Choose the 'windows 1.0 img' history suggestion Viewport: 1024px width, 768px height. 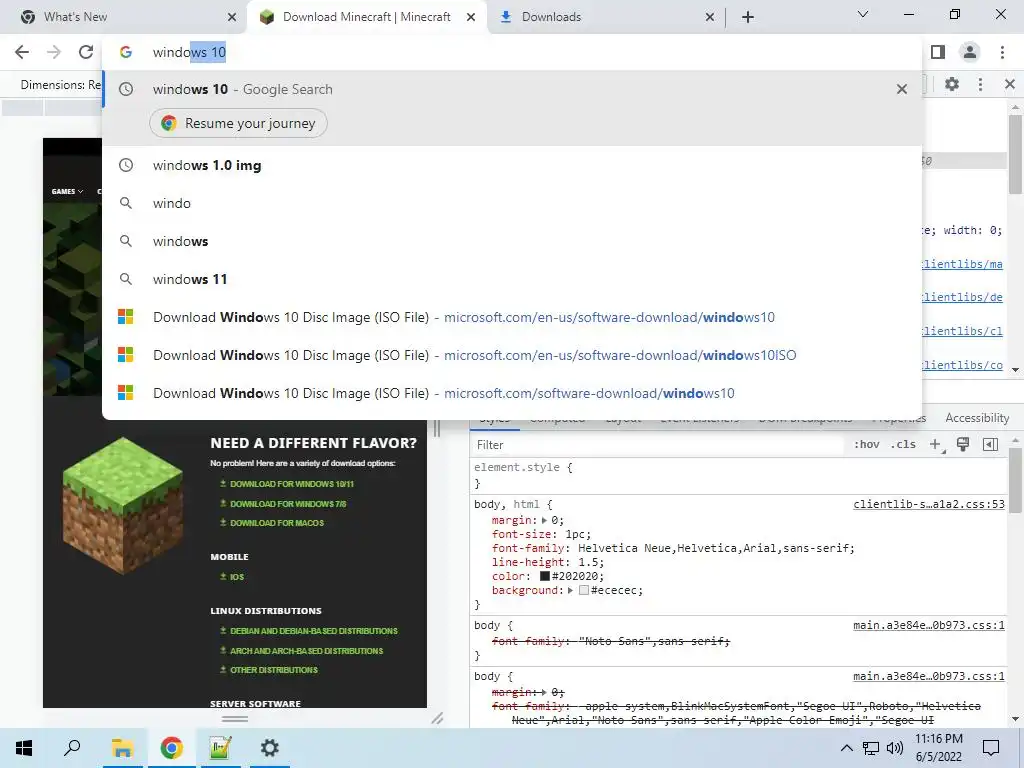click(512, 166)
